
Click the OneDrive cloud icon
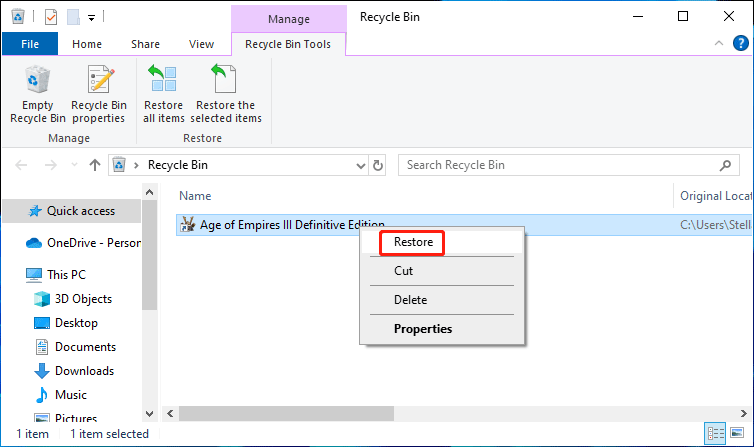tap(34, 243)
